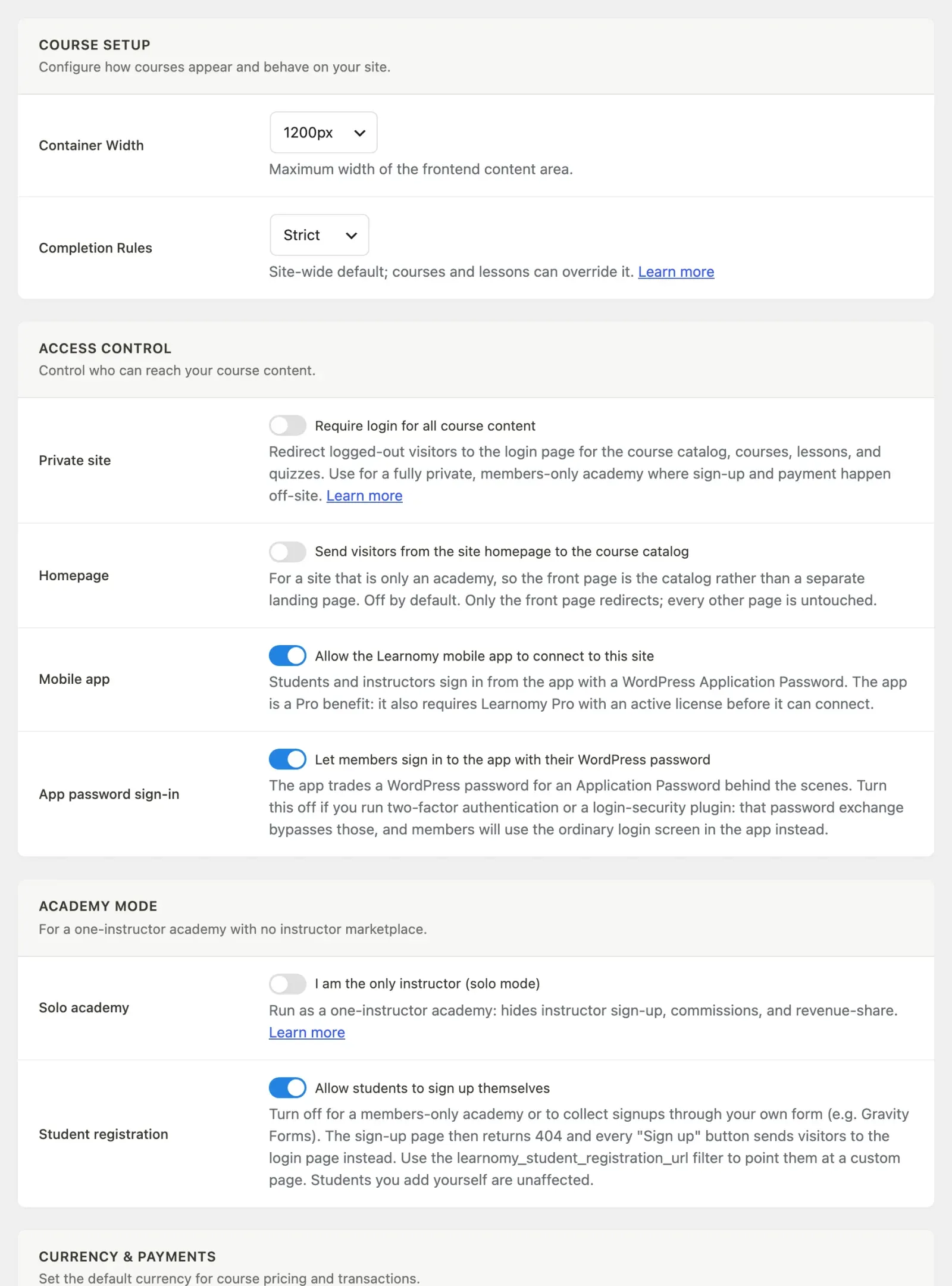Click the Homepage row label
The height and width of the screenshot is (1286, 952).
pos(74,575)
